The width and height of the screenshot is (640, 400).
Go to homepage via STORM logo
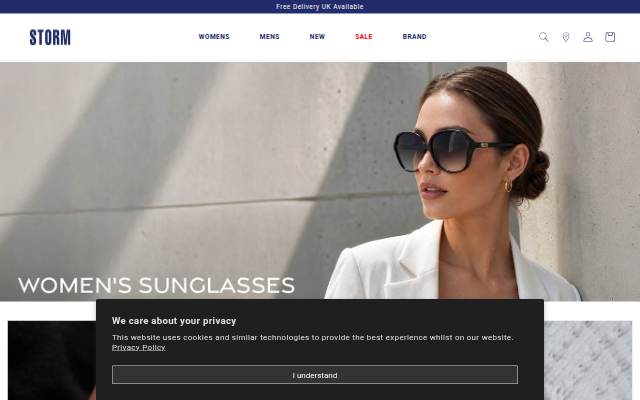click(x=50, y=38)
